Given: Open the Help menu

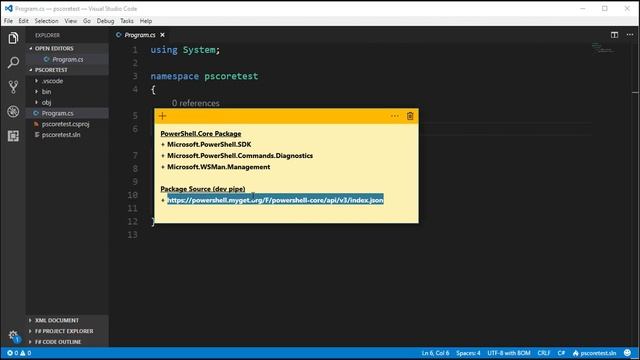Looking at the screenshot, I should click(x=146, y=21).
